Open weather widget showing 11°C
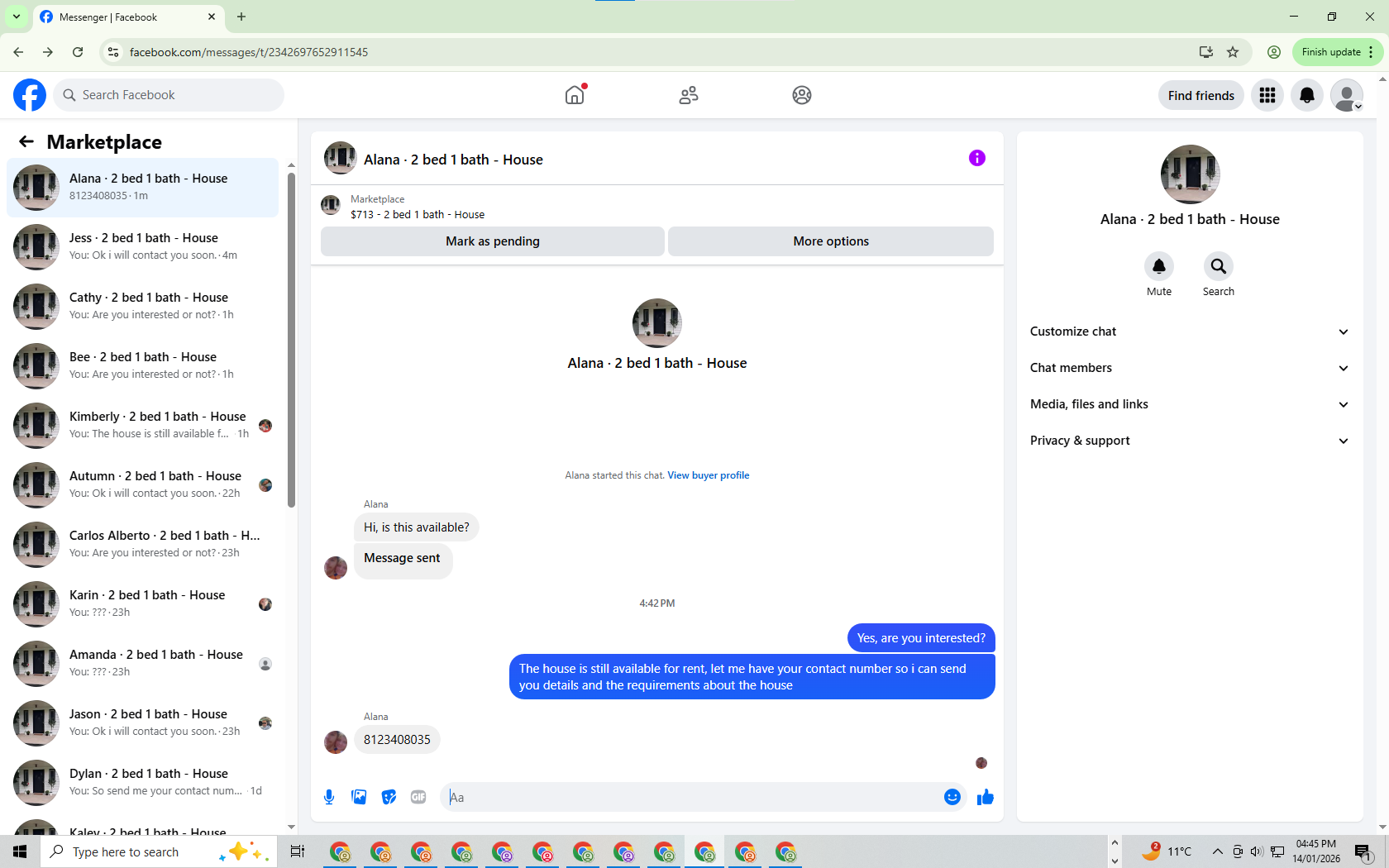The height and width of the screenshot is (868, 1389). point(1167,851)
